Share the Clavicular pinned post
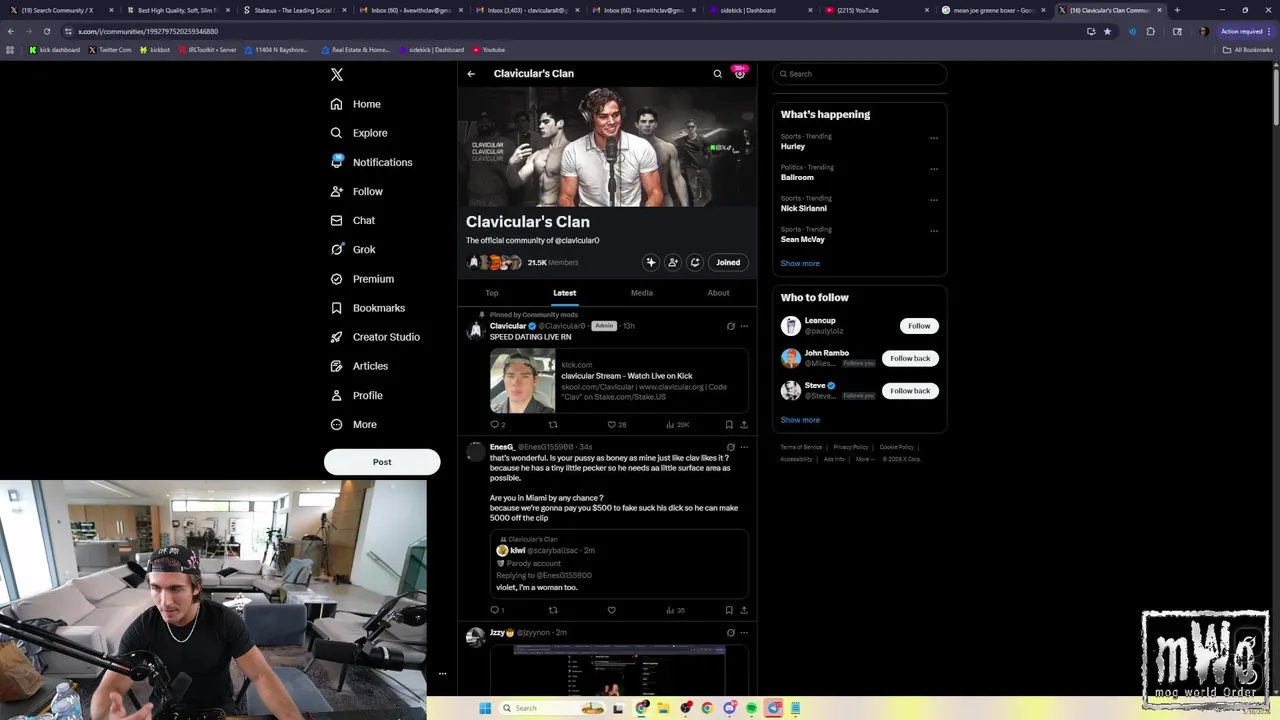This screenshot has height=720, width=1280. 744,424
